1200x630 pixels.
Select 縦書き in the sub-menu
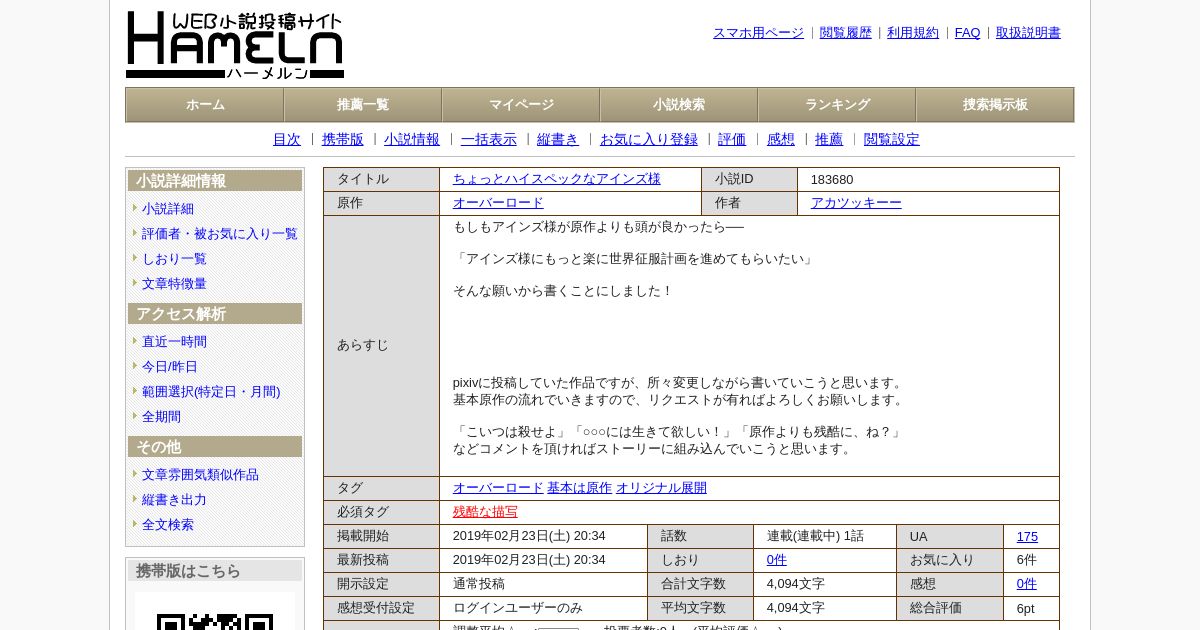click(558, 140)
